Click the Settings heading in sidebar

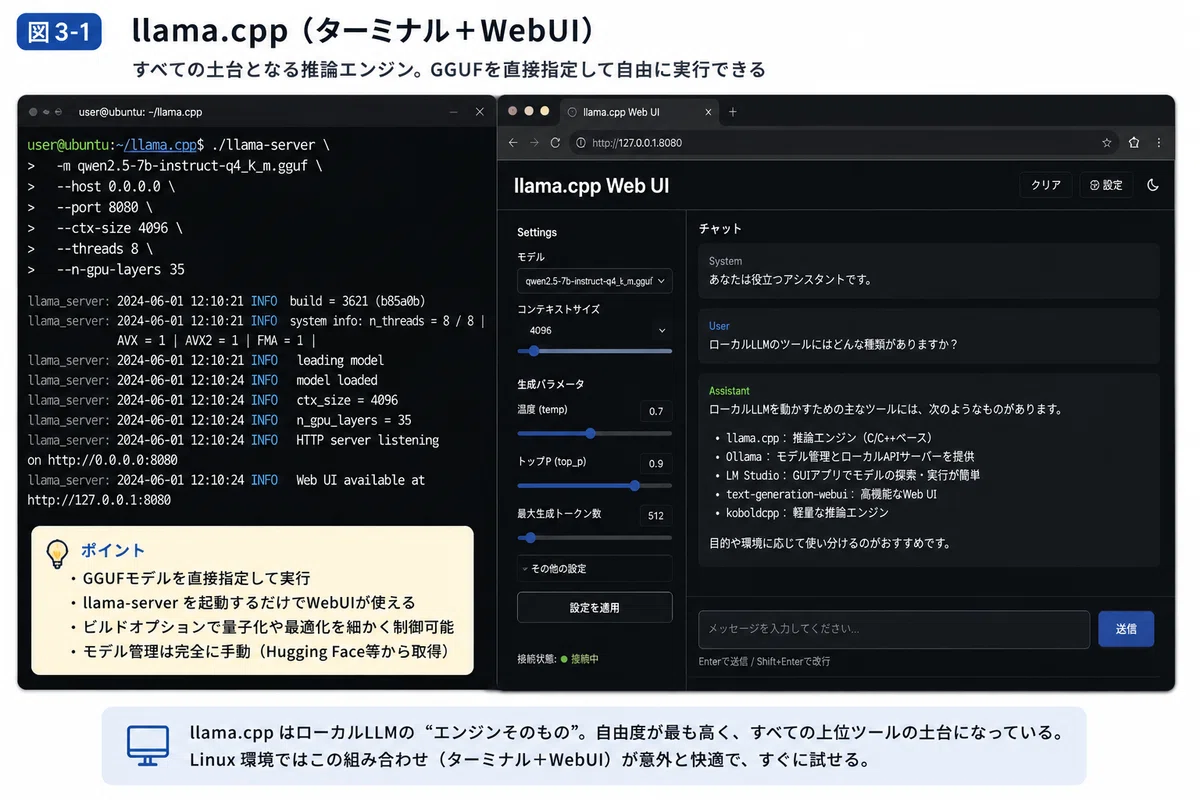[537, 232]
